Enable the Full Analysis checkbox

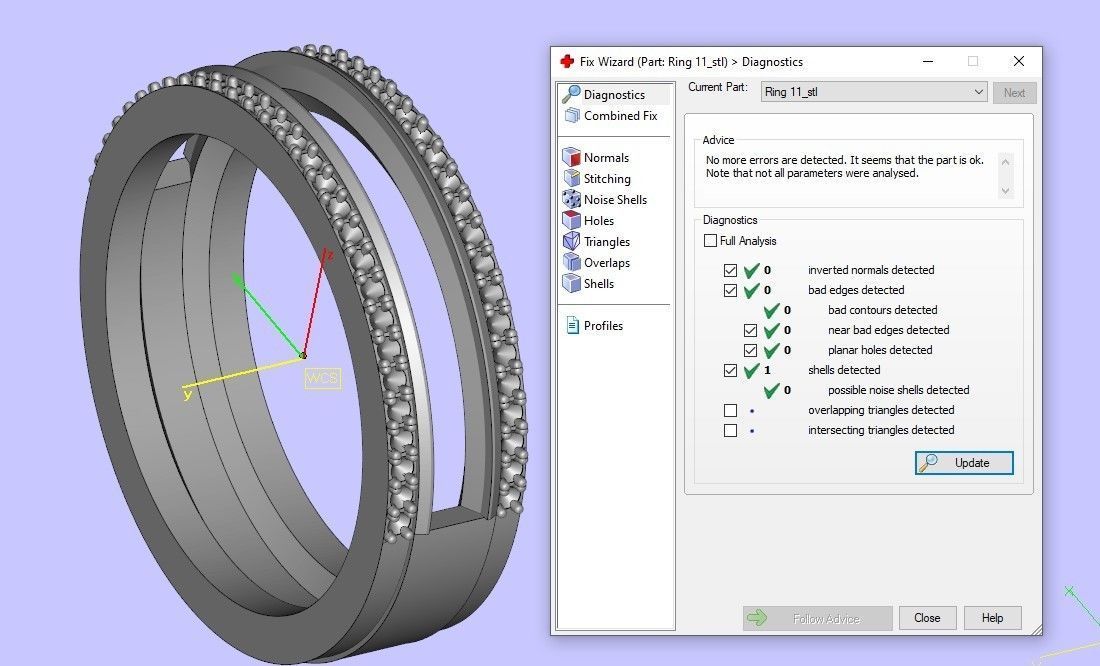coord(710,241)
